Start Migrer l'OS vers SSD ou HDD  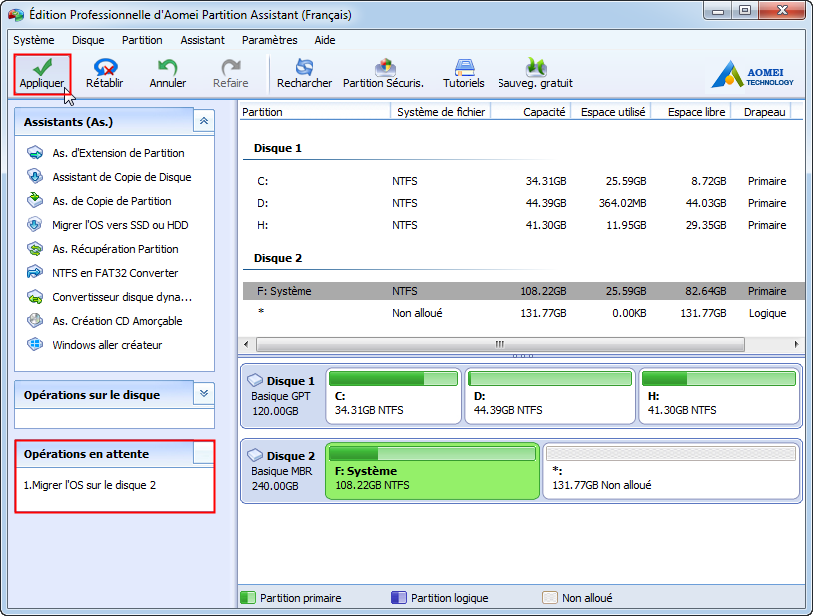[x=120, y=225]
